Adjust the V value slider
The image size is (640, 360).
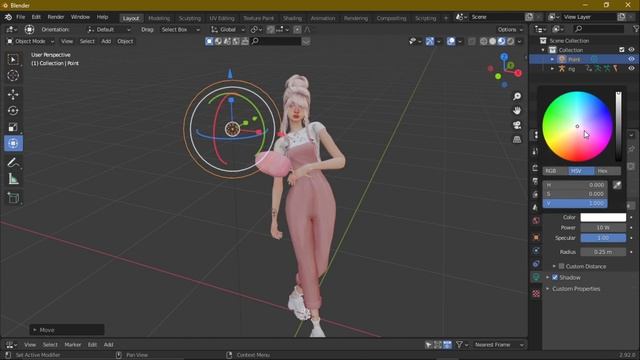[575, 203]
